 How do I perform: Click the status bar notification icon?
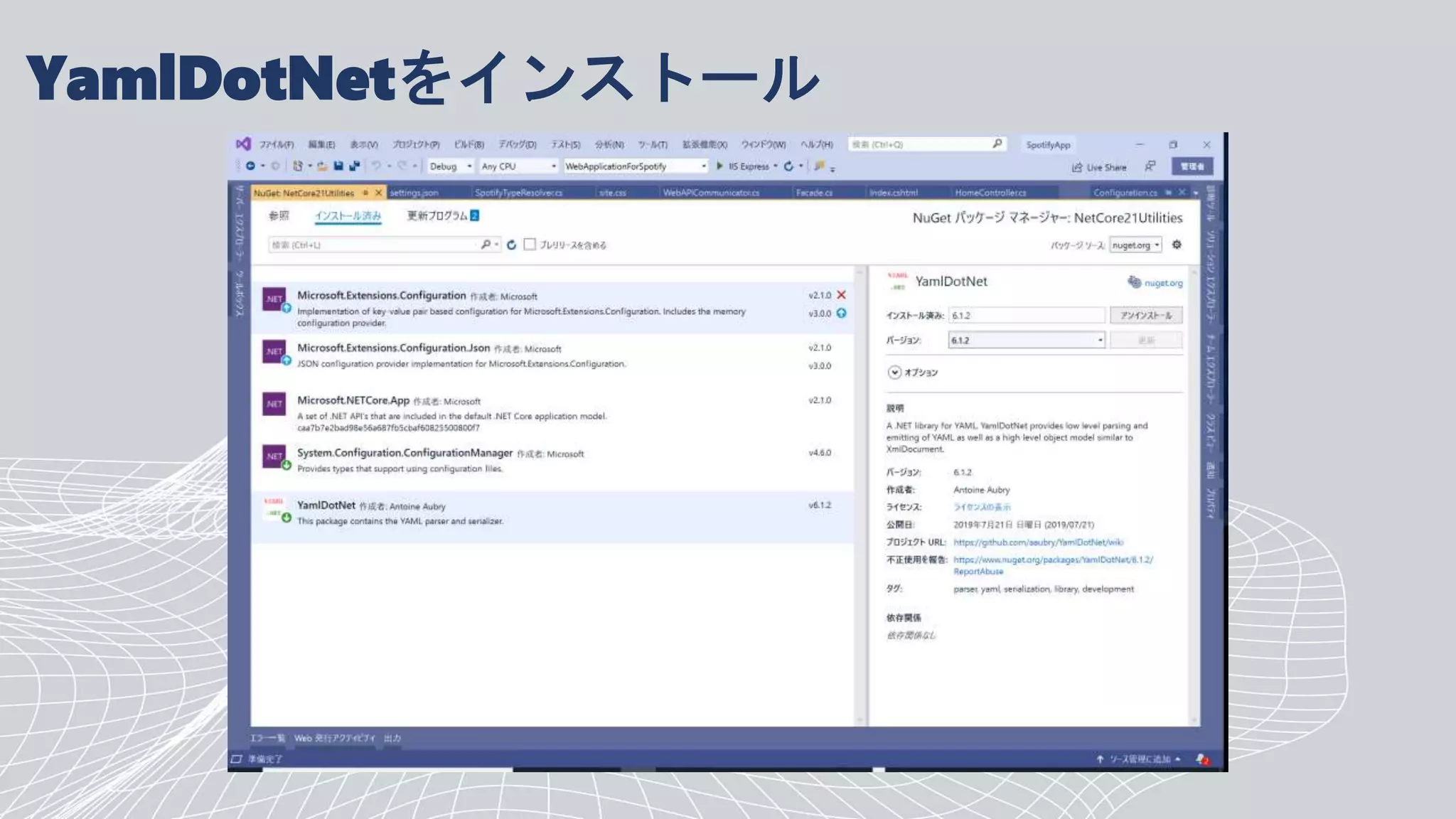[x=1201, y=759]
